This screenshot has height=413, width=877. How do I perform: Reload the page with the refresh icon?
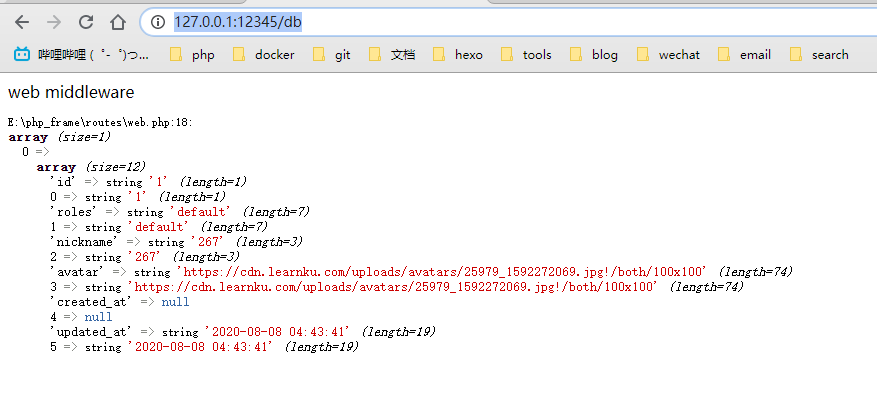[86, 22]
